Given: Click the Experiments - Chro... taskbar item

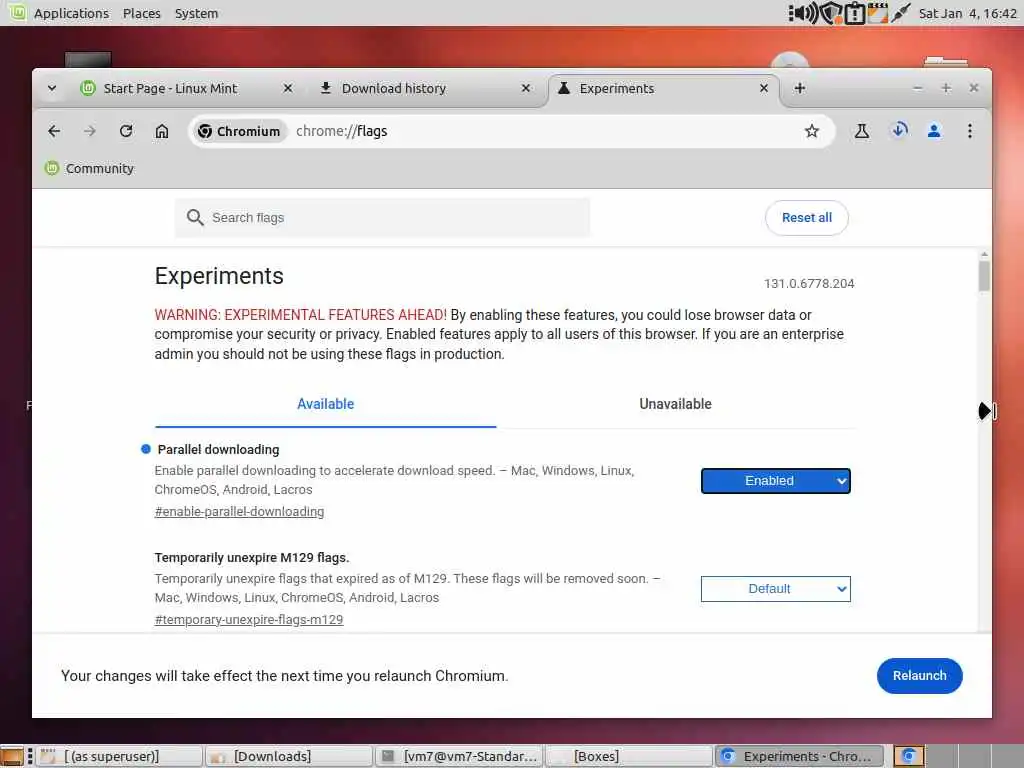Looking at the screenshot, I should (799, 756).
